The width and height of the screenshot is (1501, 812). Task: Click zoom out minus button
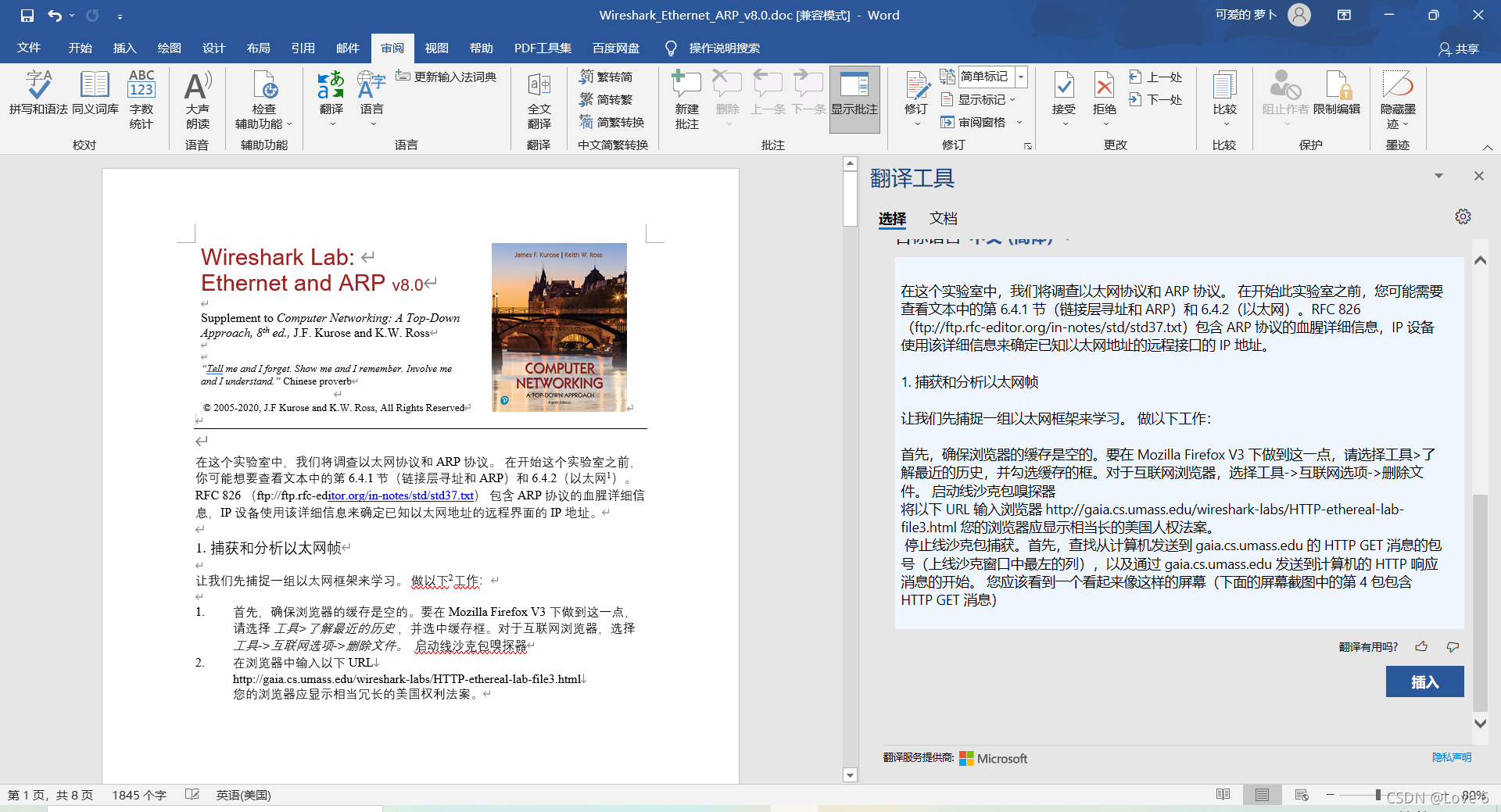pos(1330,795)
